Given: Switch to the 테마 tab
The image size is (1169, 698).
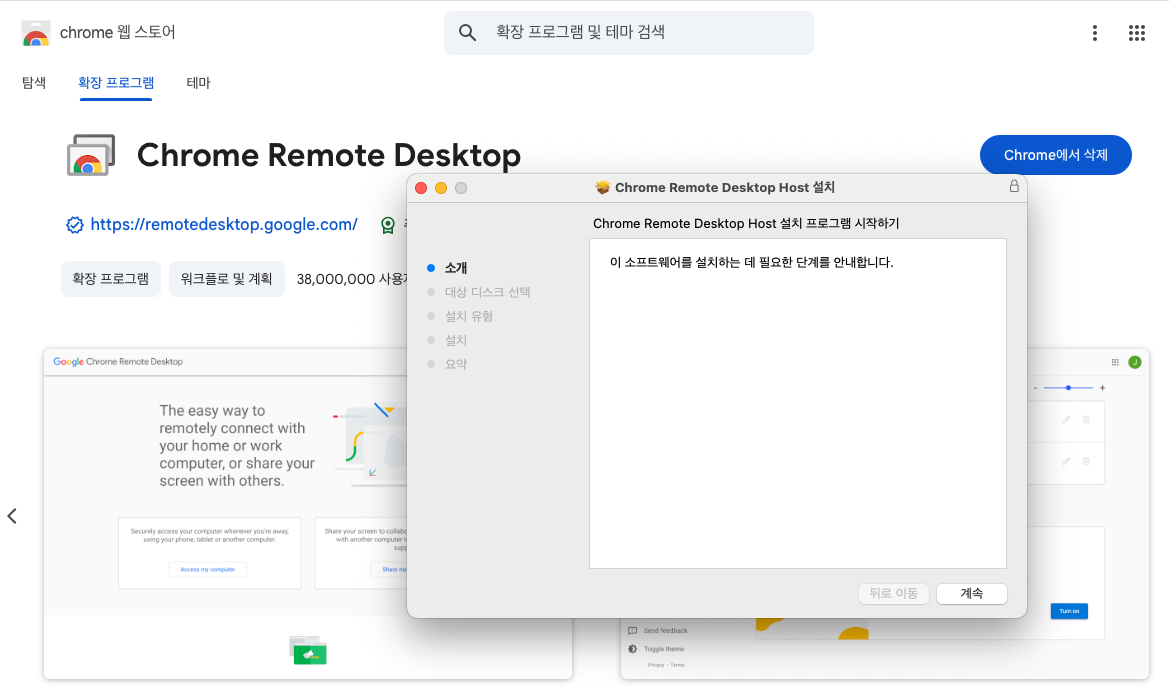Looking at the screenshot, I should tap(197, 83).
